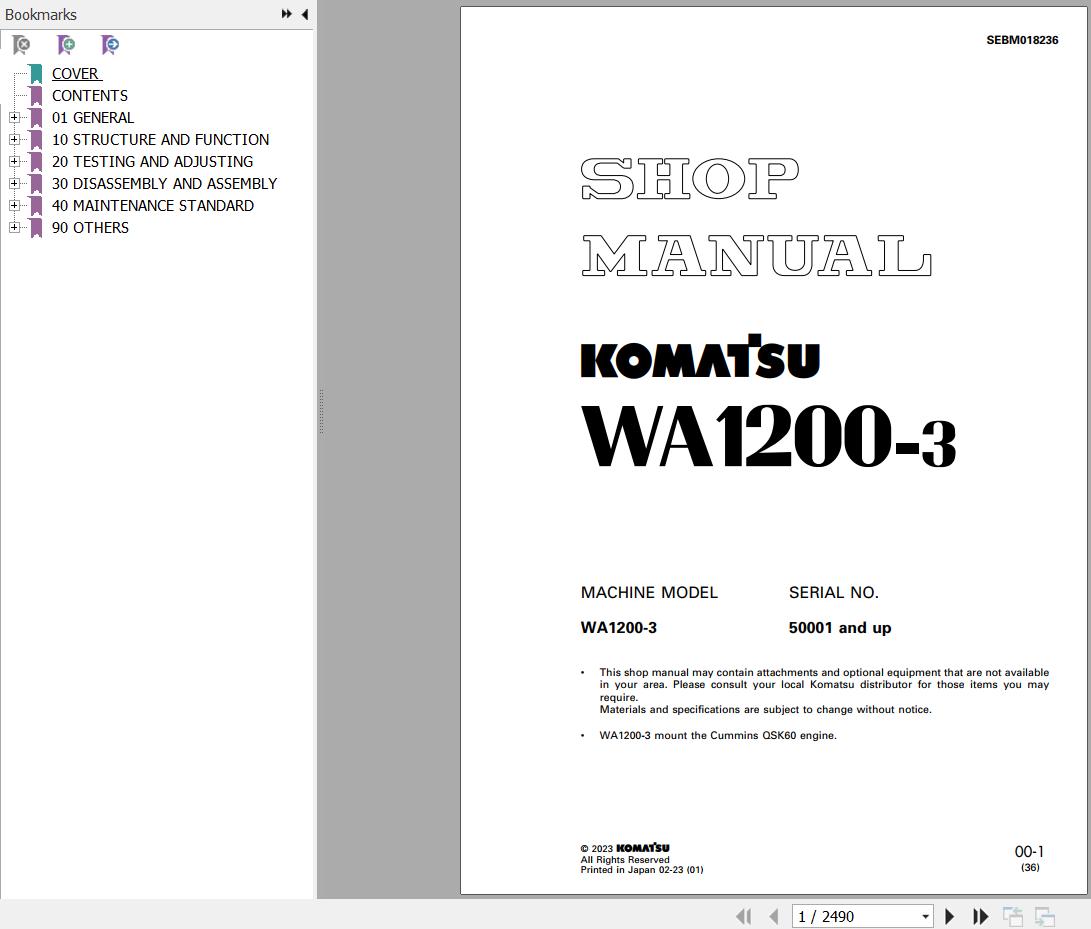
Task: Click the CONTENTS bookmark ribbon icon
Action: coord(36,95)
